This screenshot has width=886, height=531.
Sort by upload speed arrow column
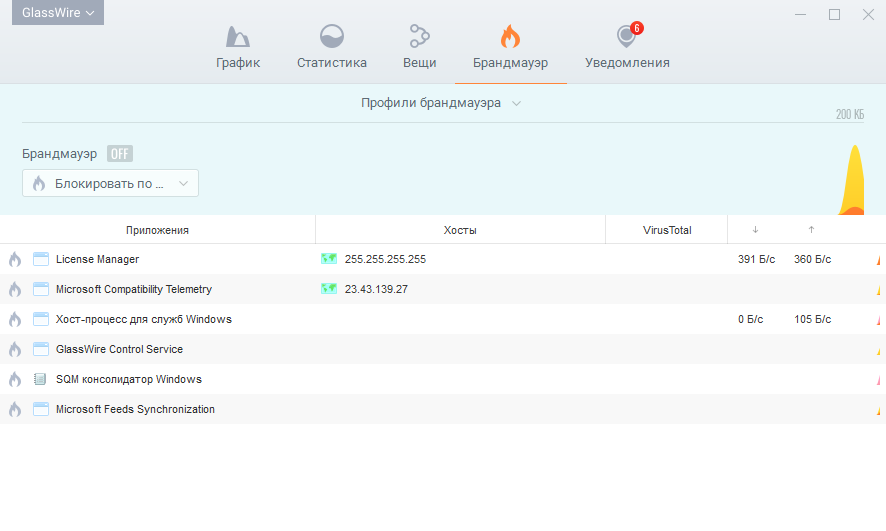[x=811, y=229]
